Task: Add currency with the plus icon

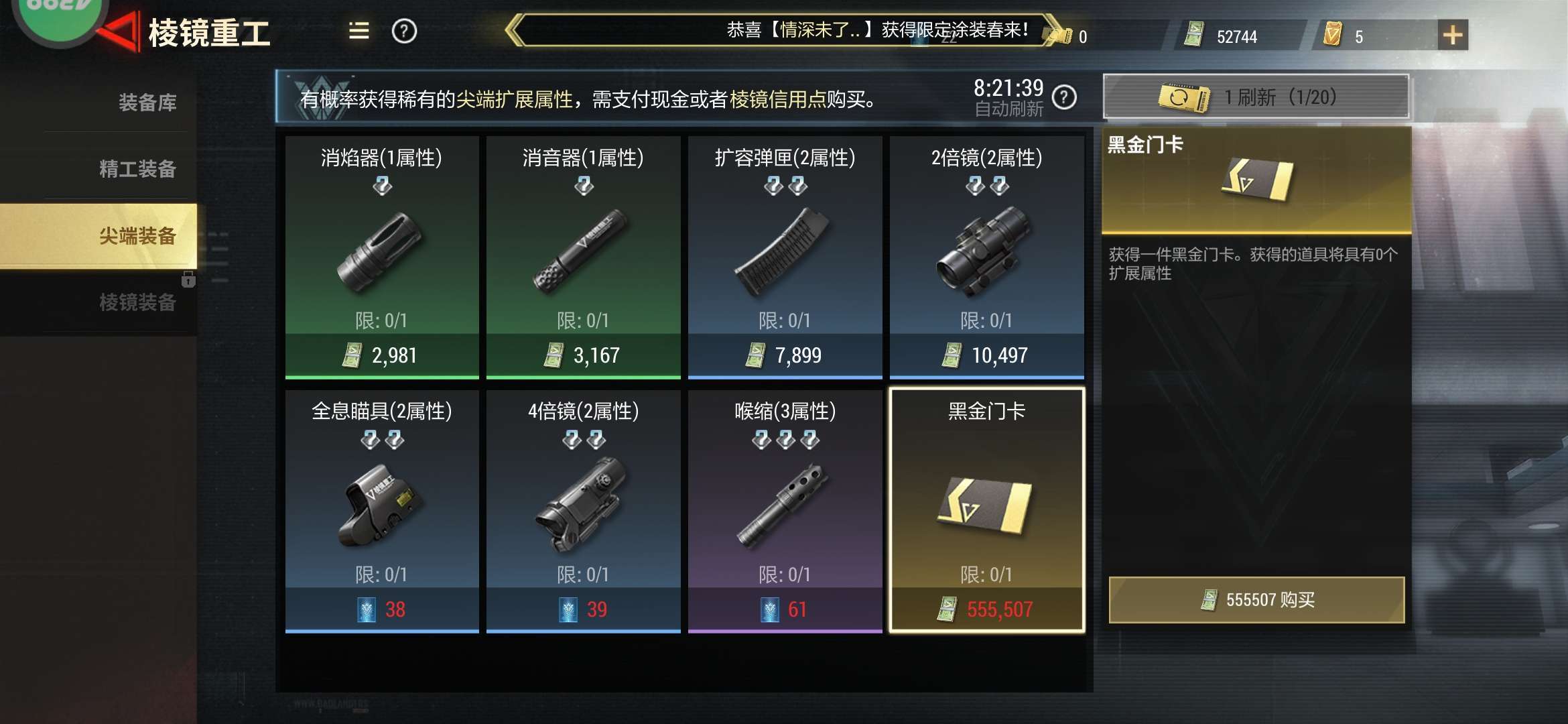Action: coord(1453,36)
